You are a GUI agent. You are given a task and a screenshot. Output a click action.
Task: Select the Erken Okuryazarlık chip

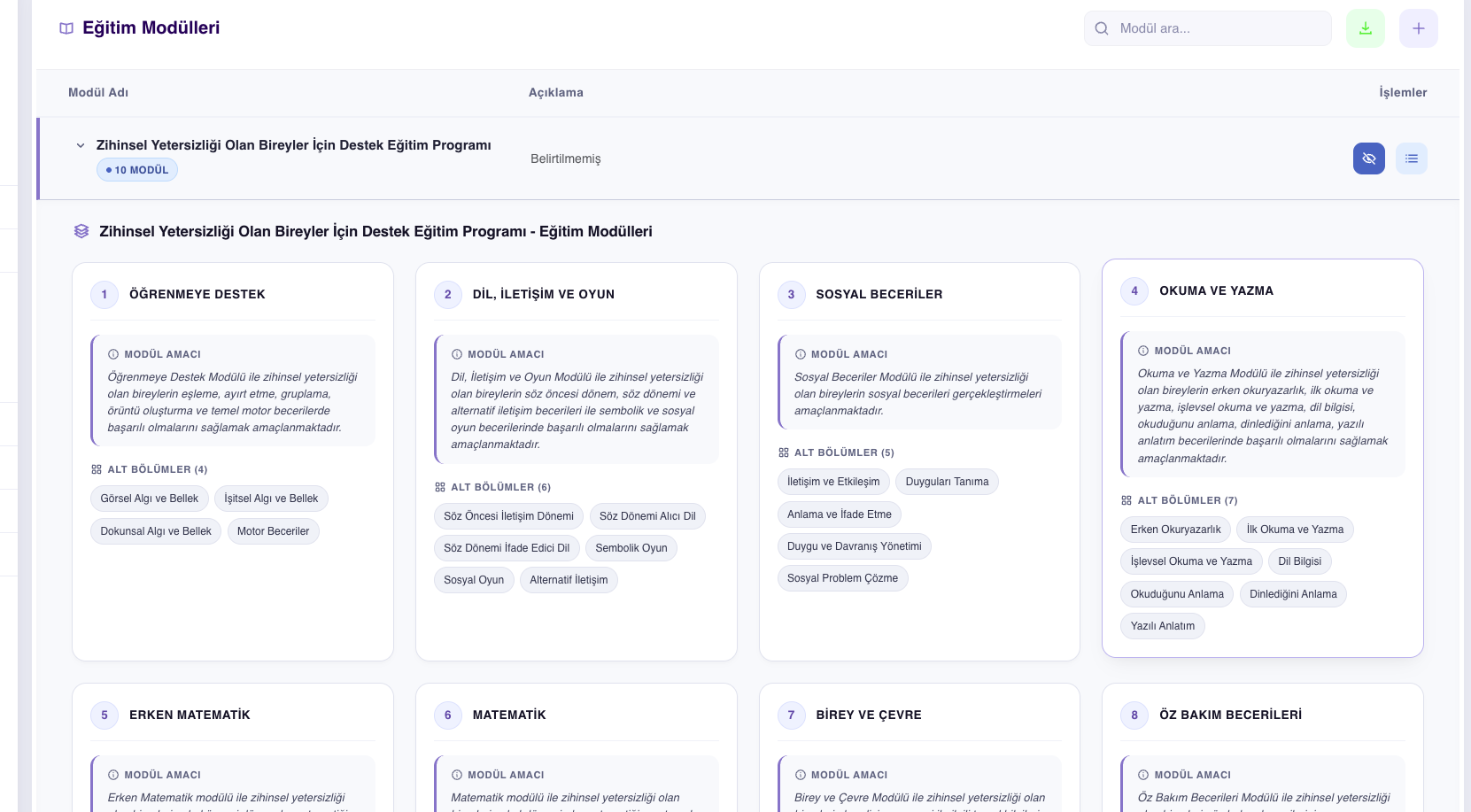[1176, 530]
